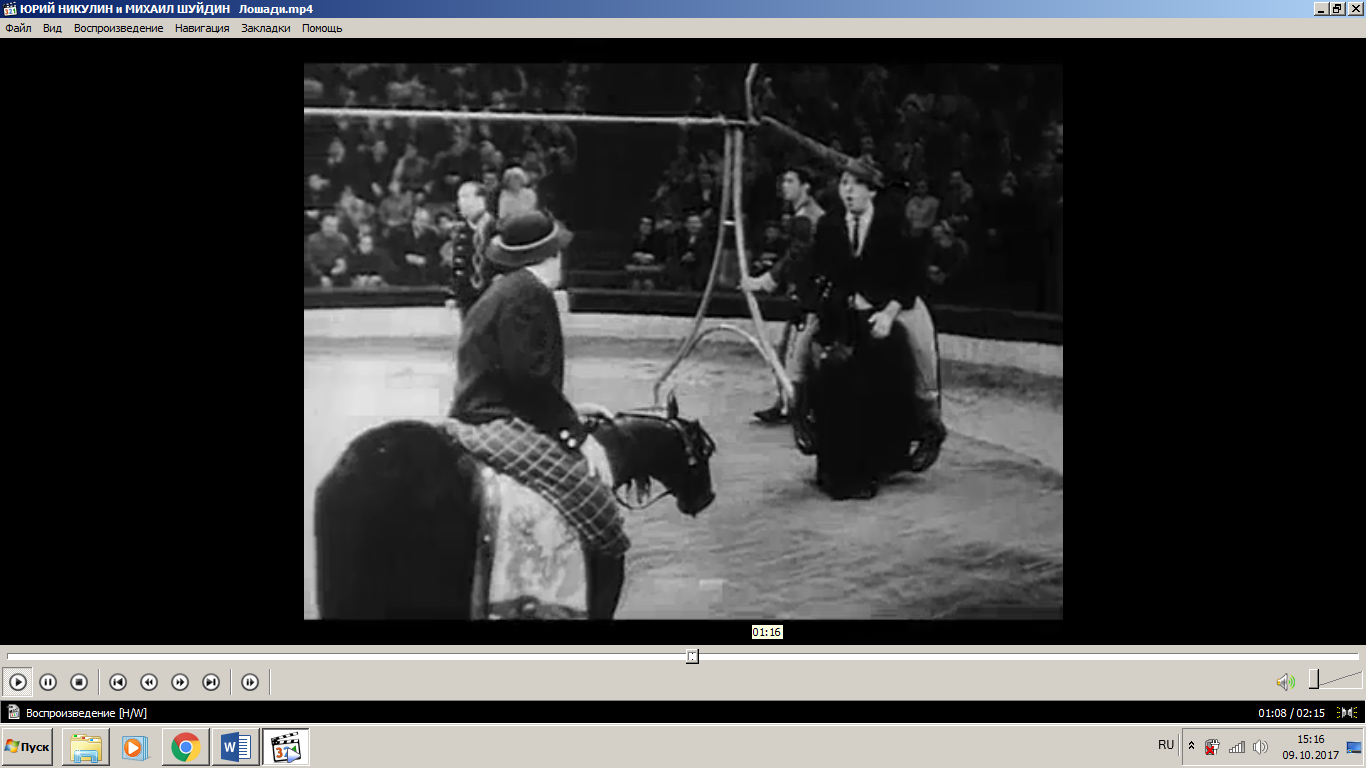The width and height of the screenshot is (1366, 768).
Task: Click the Media Player Classic taskbar button
Action: pyautogui.click(x=286, y=747)
